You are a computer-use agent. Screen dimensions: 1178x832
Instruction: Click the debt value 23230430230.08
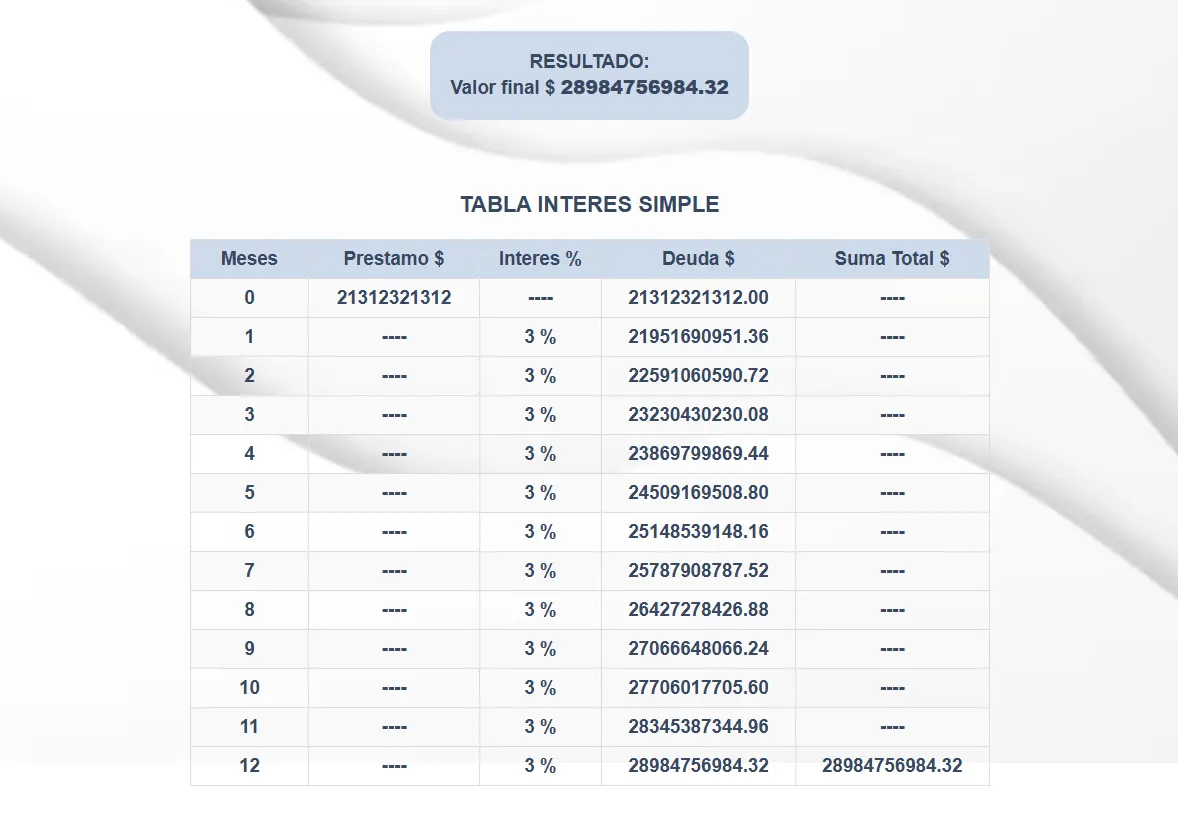pos(698,415)
